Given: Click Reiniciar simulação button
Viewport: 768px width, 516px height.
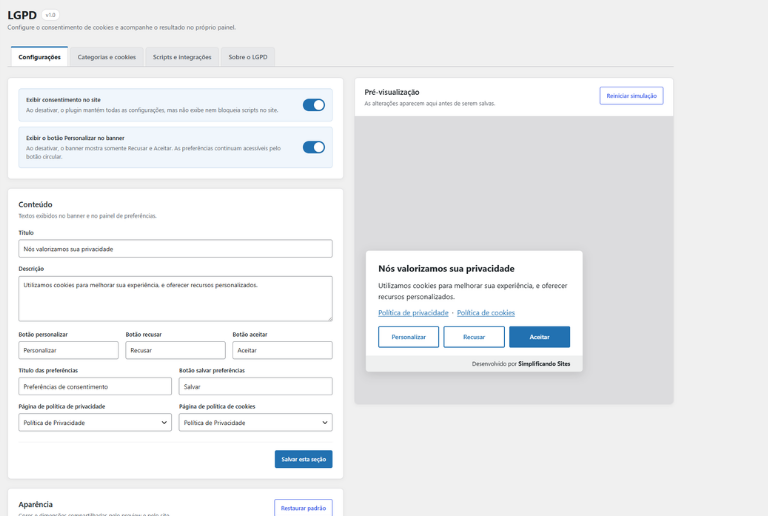Looking at the screenshot, I should point(631,96).
